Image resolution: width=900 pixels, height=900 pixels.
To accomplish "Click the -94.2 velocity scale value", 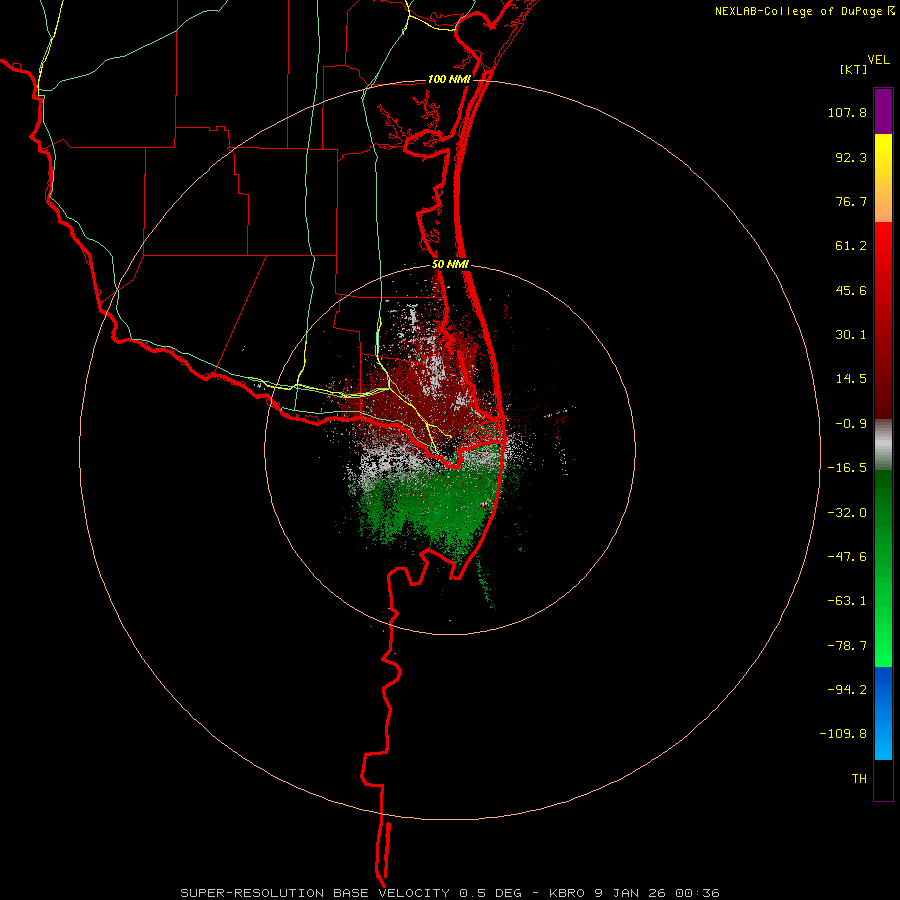I will (x=847, y=690).
